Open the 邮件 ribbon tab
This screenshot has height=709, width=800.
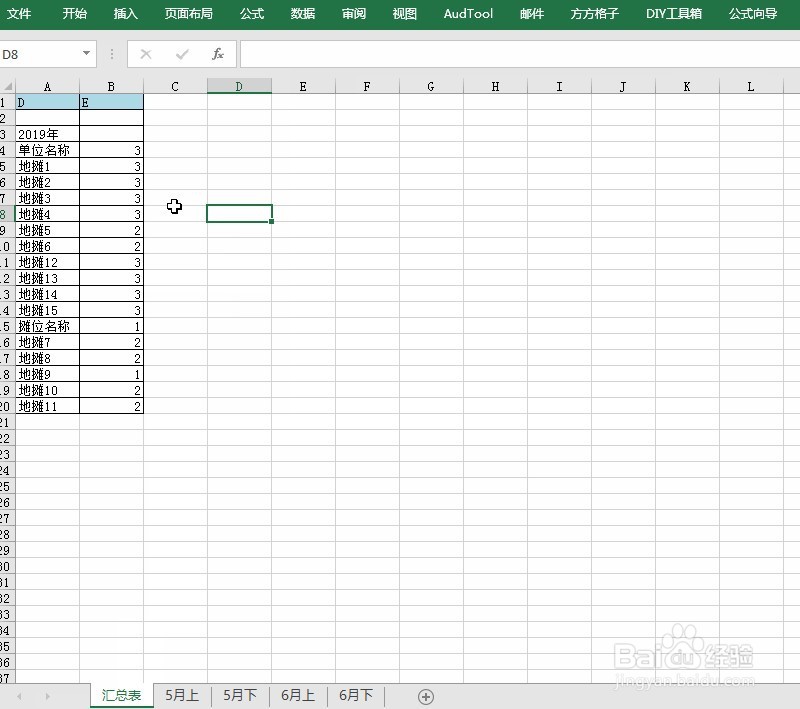pyautogui.click(x=532, y=14)
